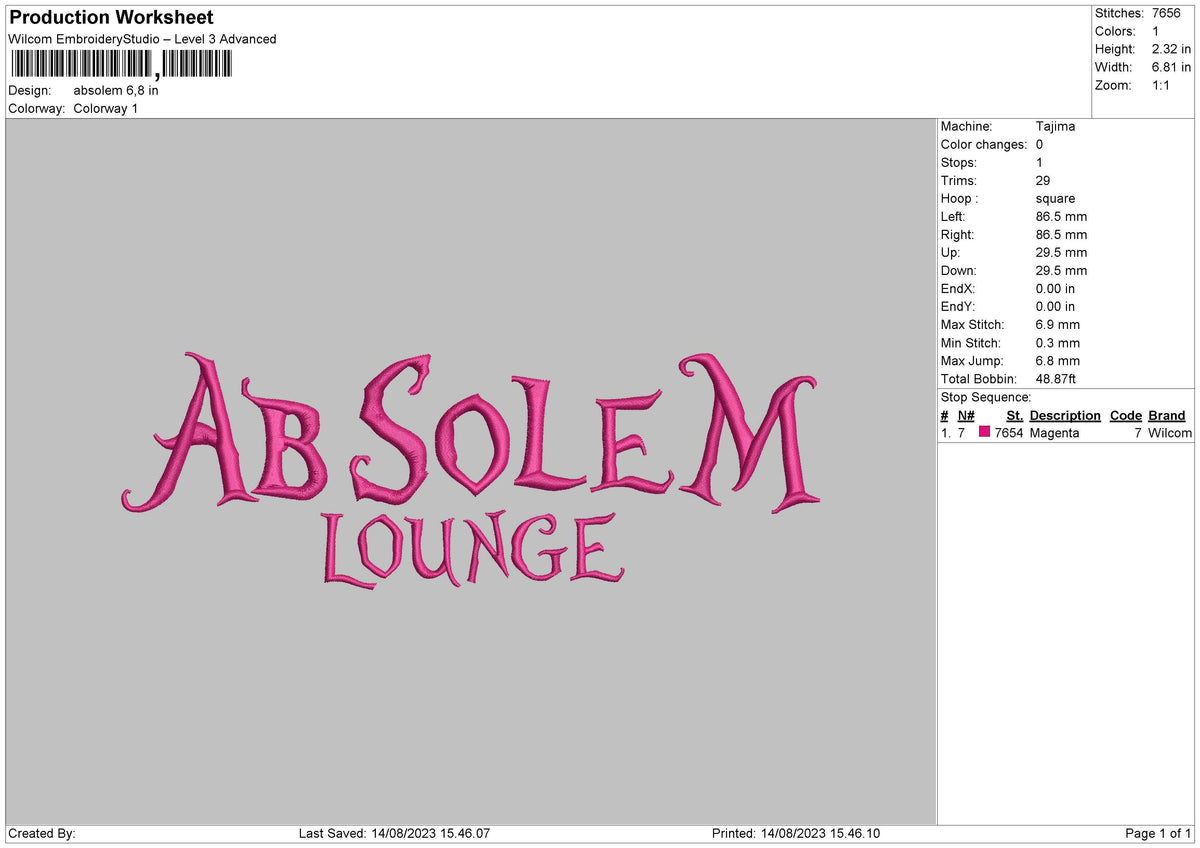This screenshot has width=1200, height=848.
Task: Select the Magenta color swatch
Action: tap(984, 433)
